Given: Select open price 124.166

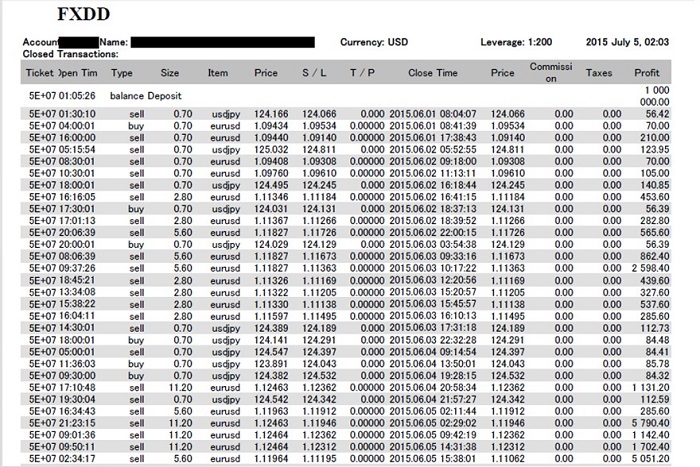Looking at the screenshot, I should [x=271, y=114].
